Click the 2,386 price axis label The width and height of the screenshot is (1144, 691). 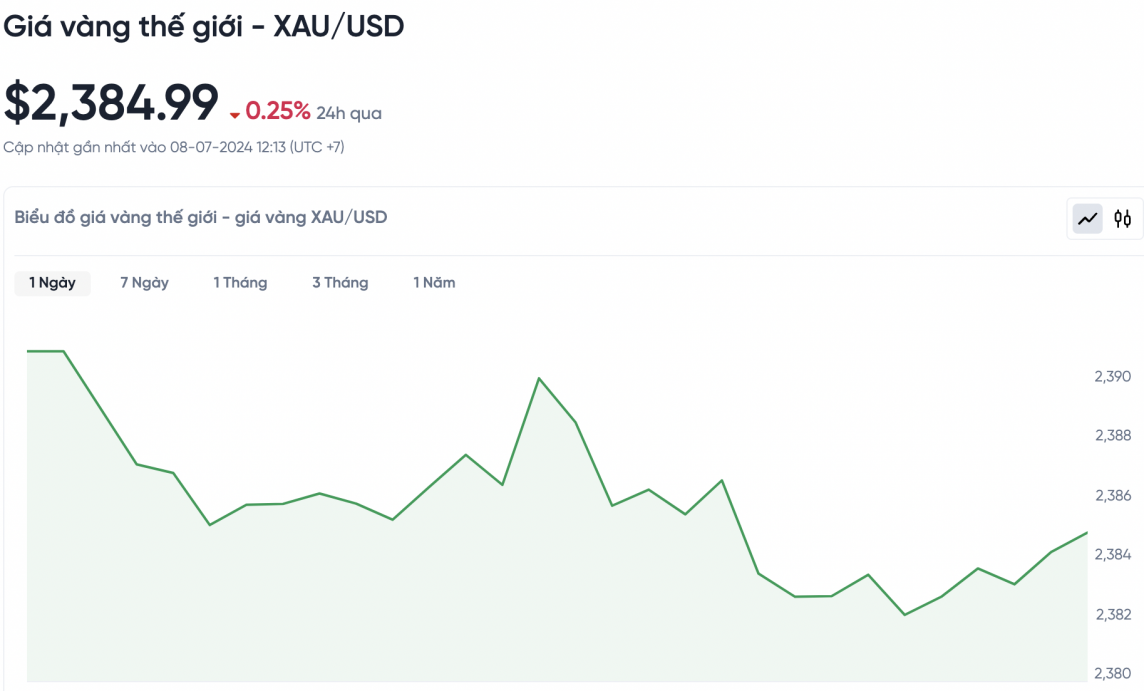point(1113,495)
